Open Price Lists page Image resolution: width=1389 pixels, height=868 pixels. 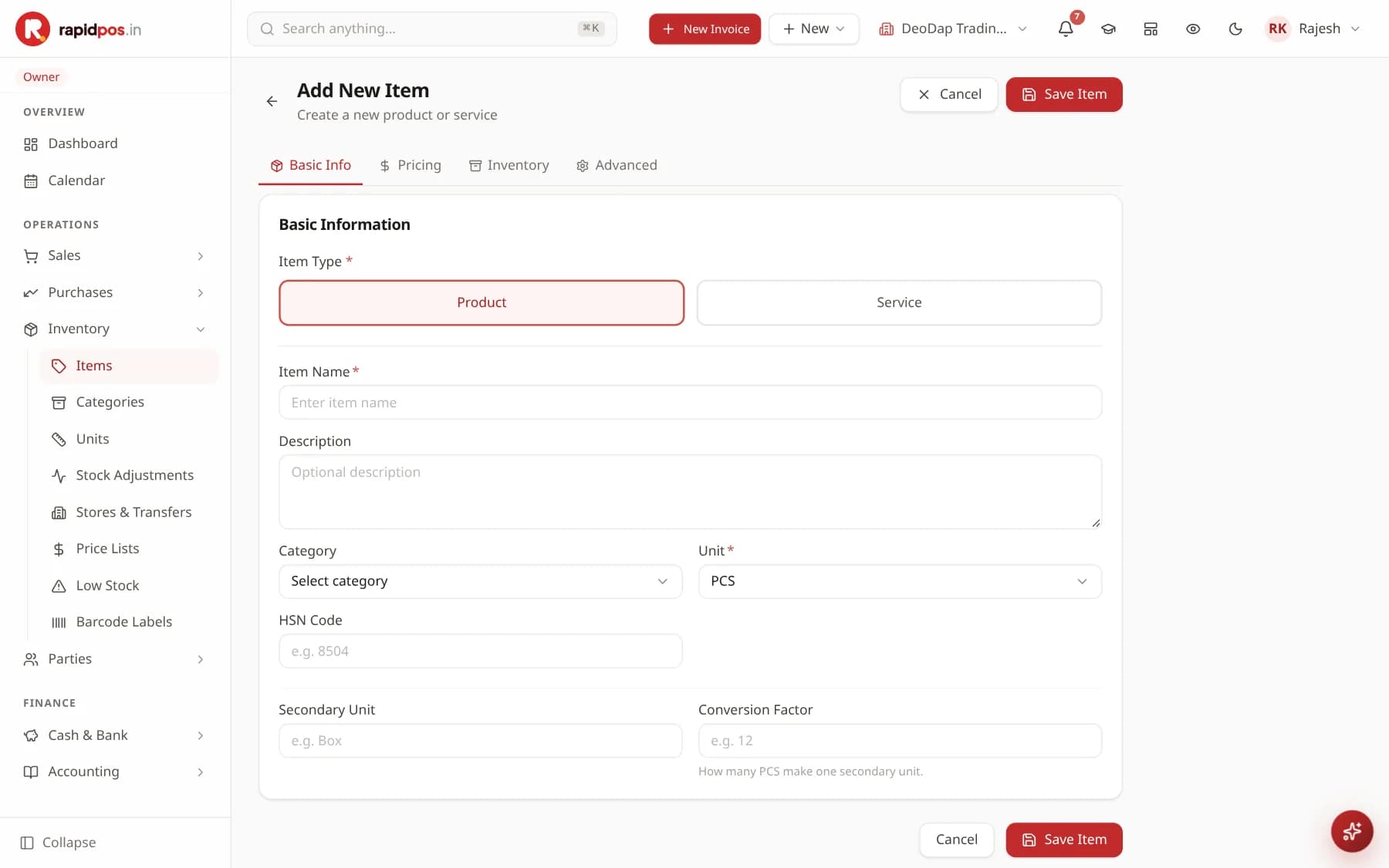130,549
